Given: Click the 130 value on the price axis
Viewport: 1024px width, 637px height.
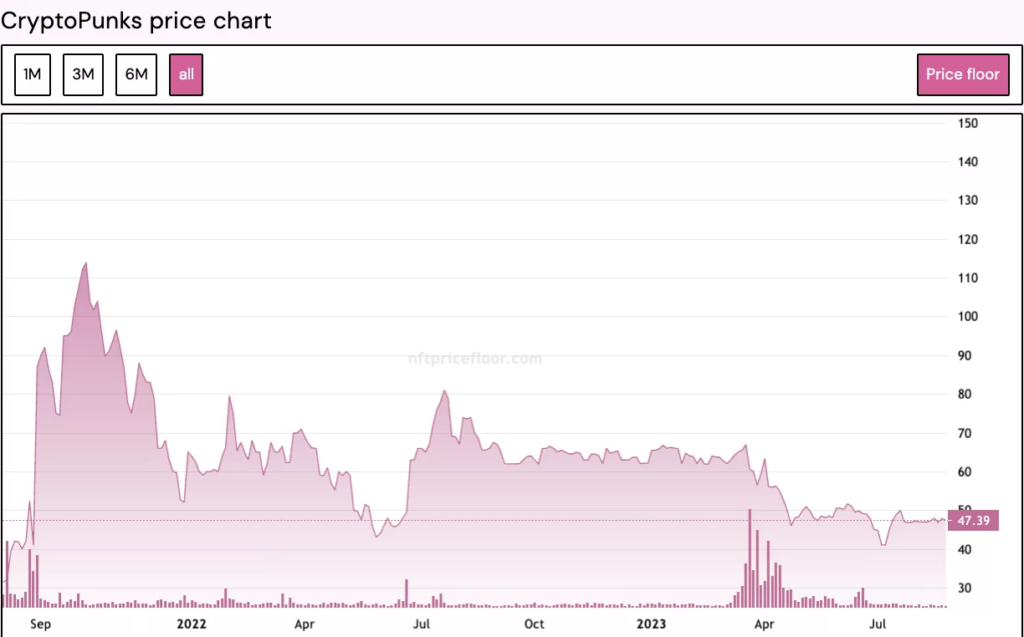Looking at the screenshot, I should click(967, 200).
